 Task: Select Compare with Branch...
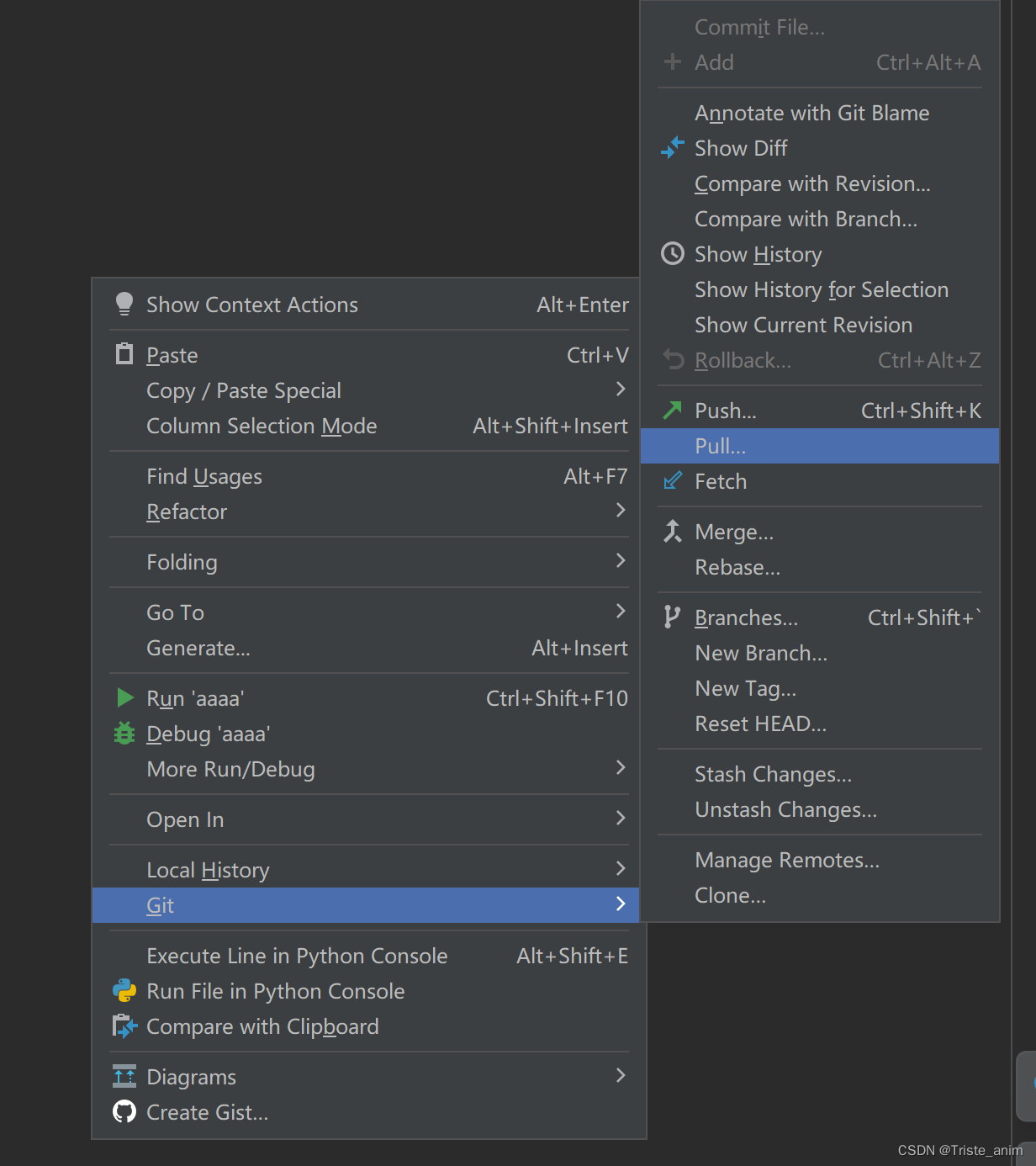click(x=820, y=219)
